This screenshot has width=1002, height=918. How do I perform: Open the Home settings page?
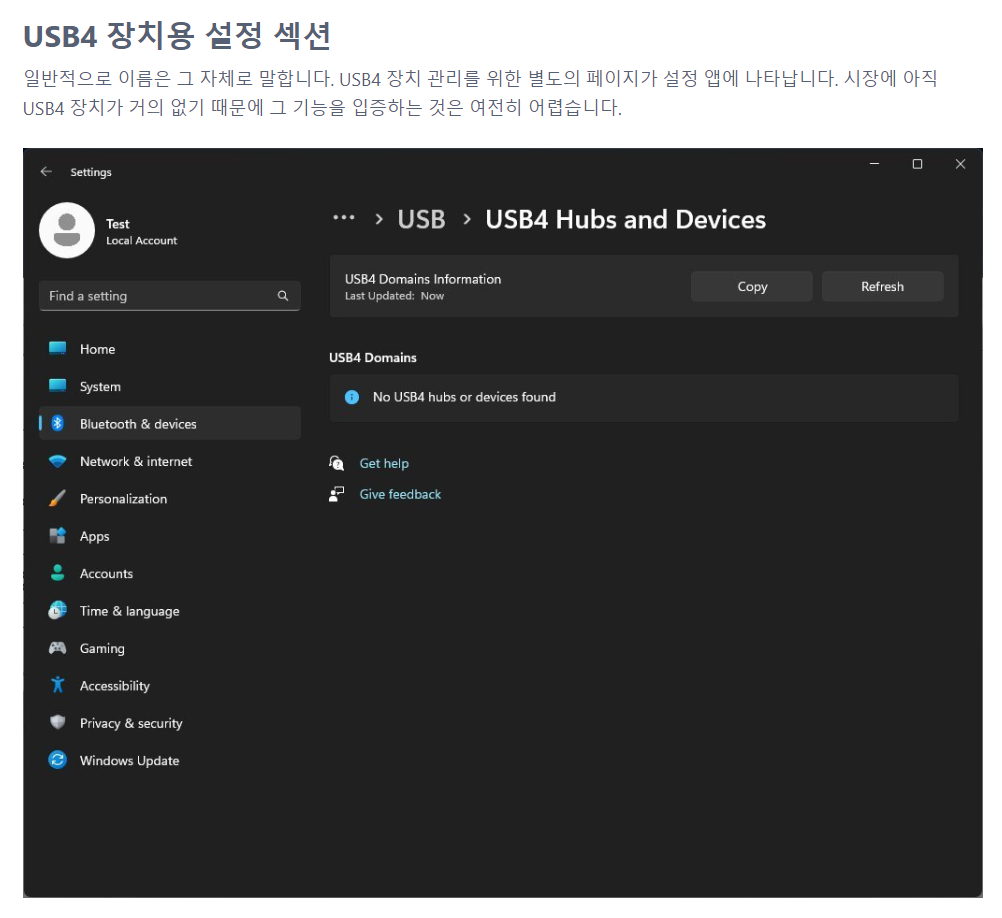(x=170, y=349)
